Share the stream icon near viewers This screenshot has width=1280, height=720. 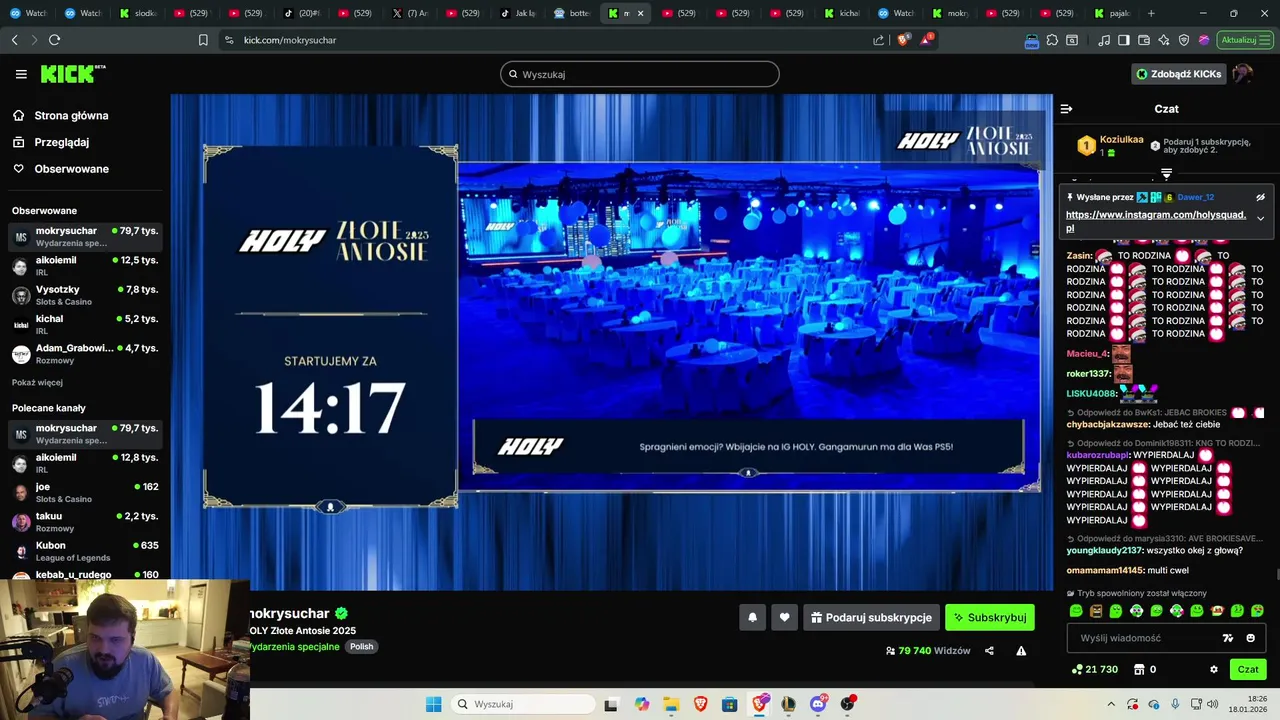[x=989, y=651]
